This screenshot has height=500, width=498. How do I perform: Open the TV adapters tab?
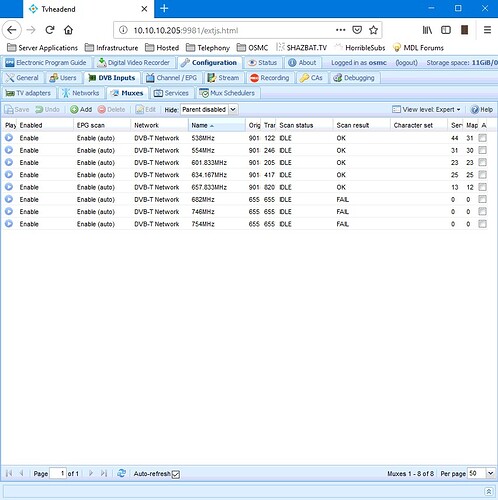coord(29,93)
